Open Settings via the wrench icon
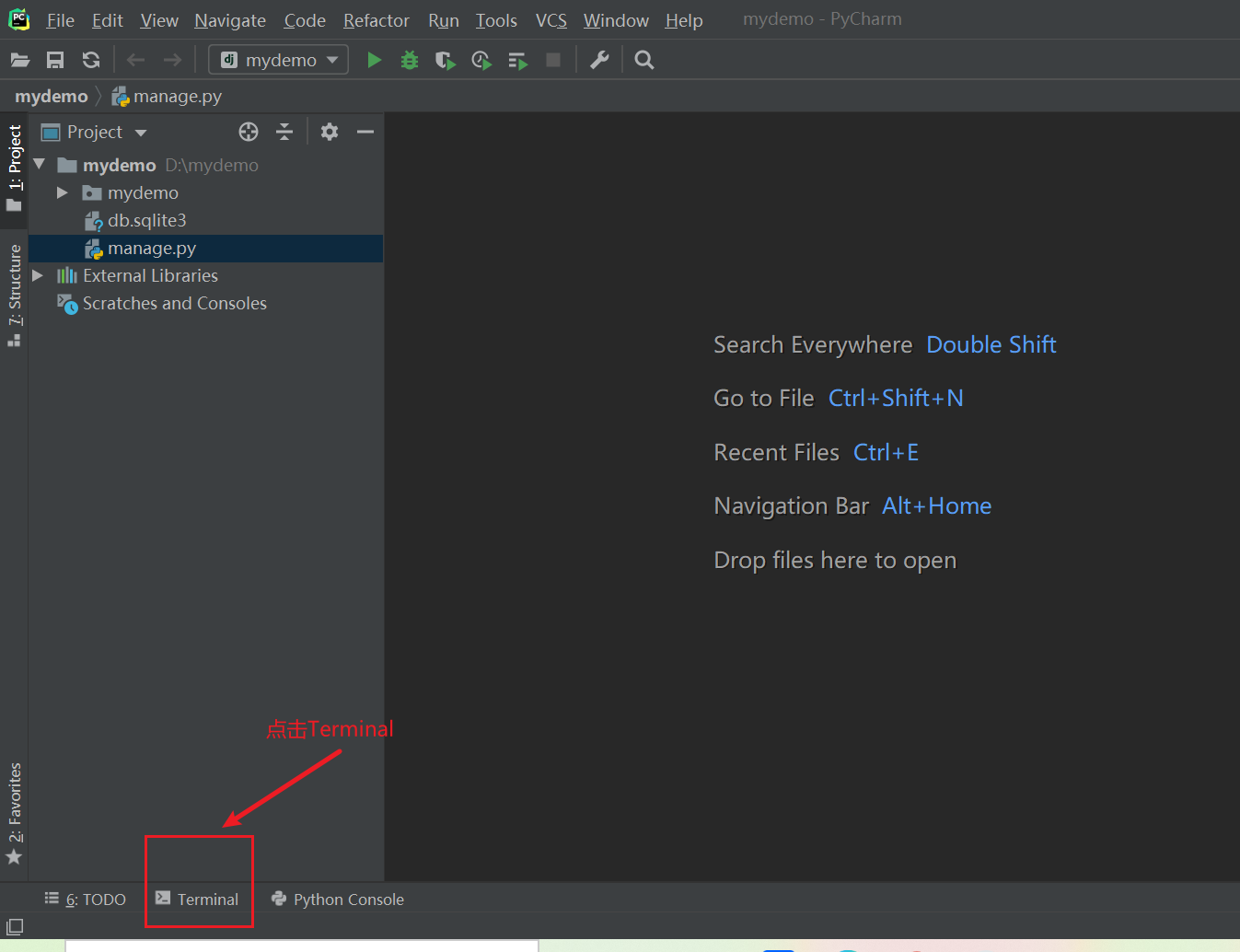Image resolution: width=1240 pixels, height=952 pixels. (x=599, y=60)
